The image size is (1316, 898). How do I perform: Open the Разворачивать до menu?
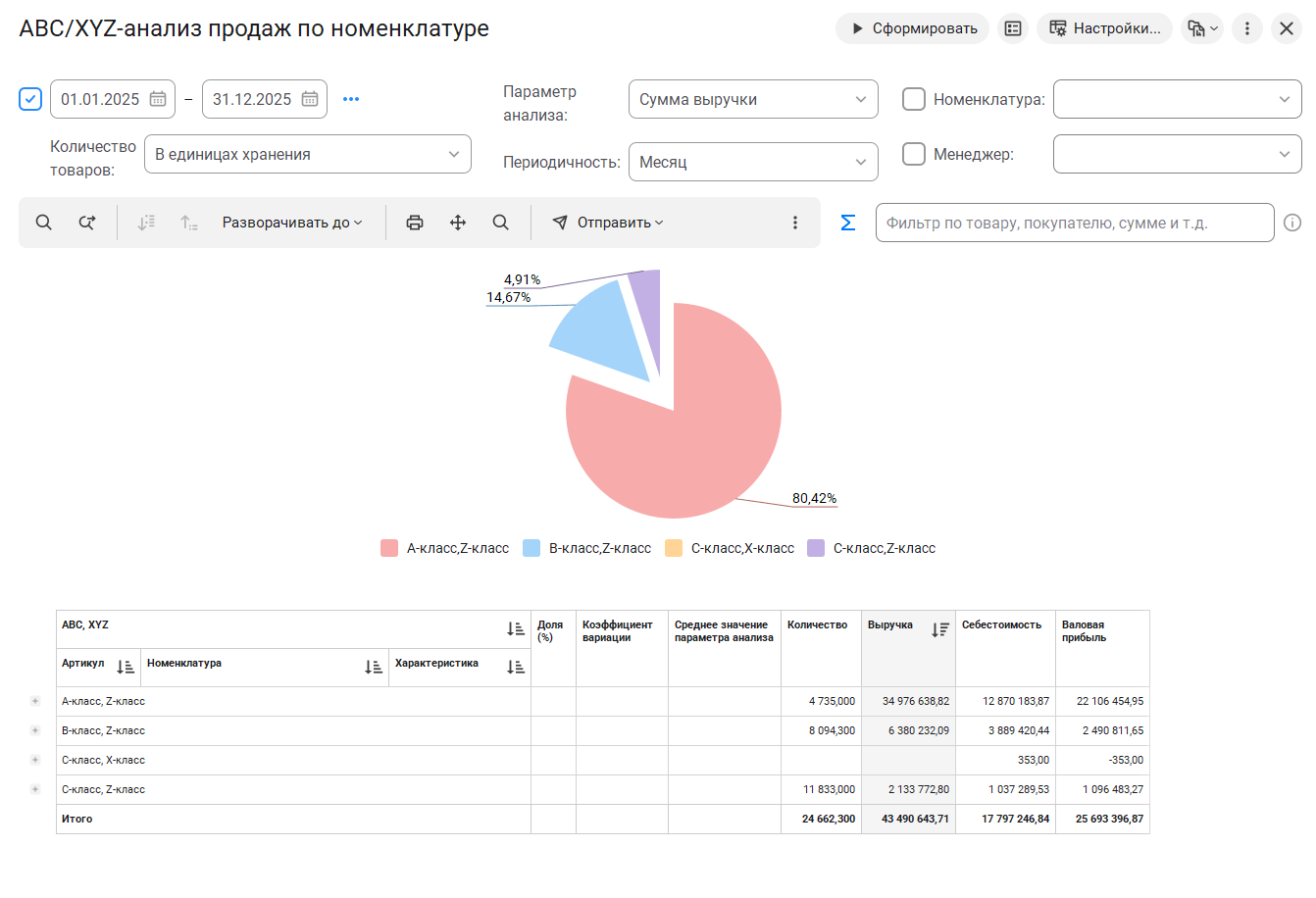292,223
